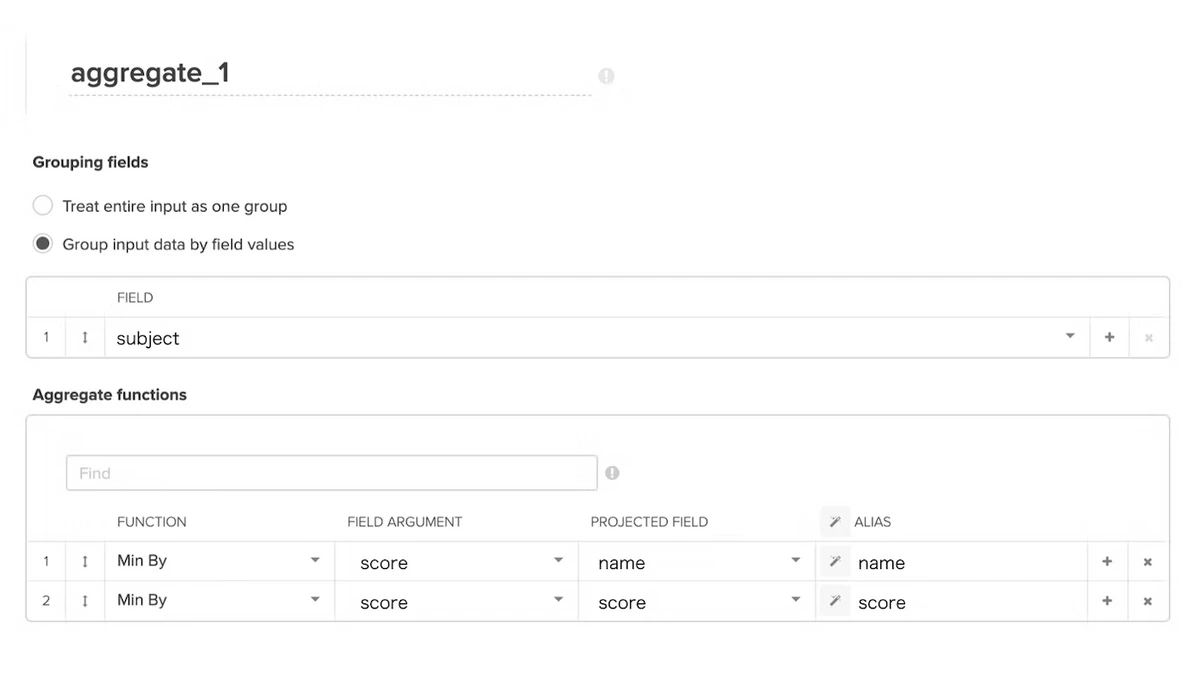Click the alias input containing name
Image resolution: width=1200 pixels, height=682 pixels.
click(x=967, y=563)
